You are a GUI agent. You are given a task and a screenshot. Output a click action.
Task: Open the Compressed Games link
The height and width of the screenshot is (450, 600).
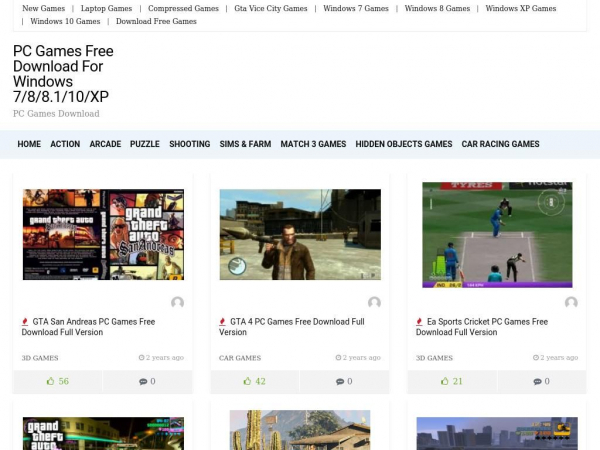click(183, 8)
